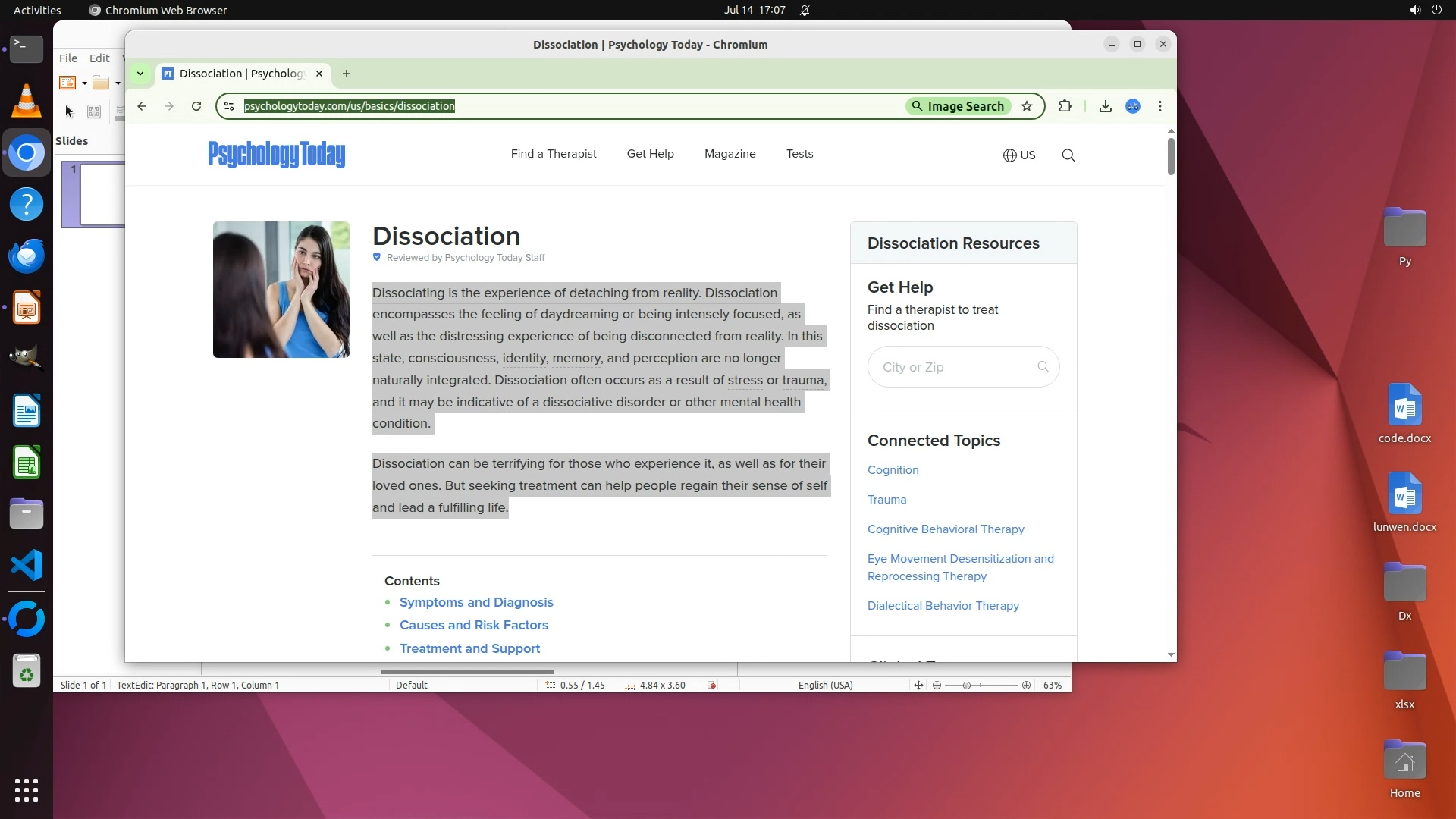Open the Magazine navigation item
This screenshot has width=1456, height=819.
point(730,154)
